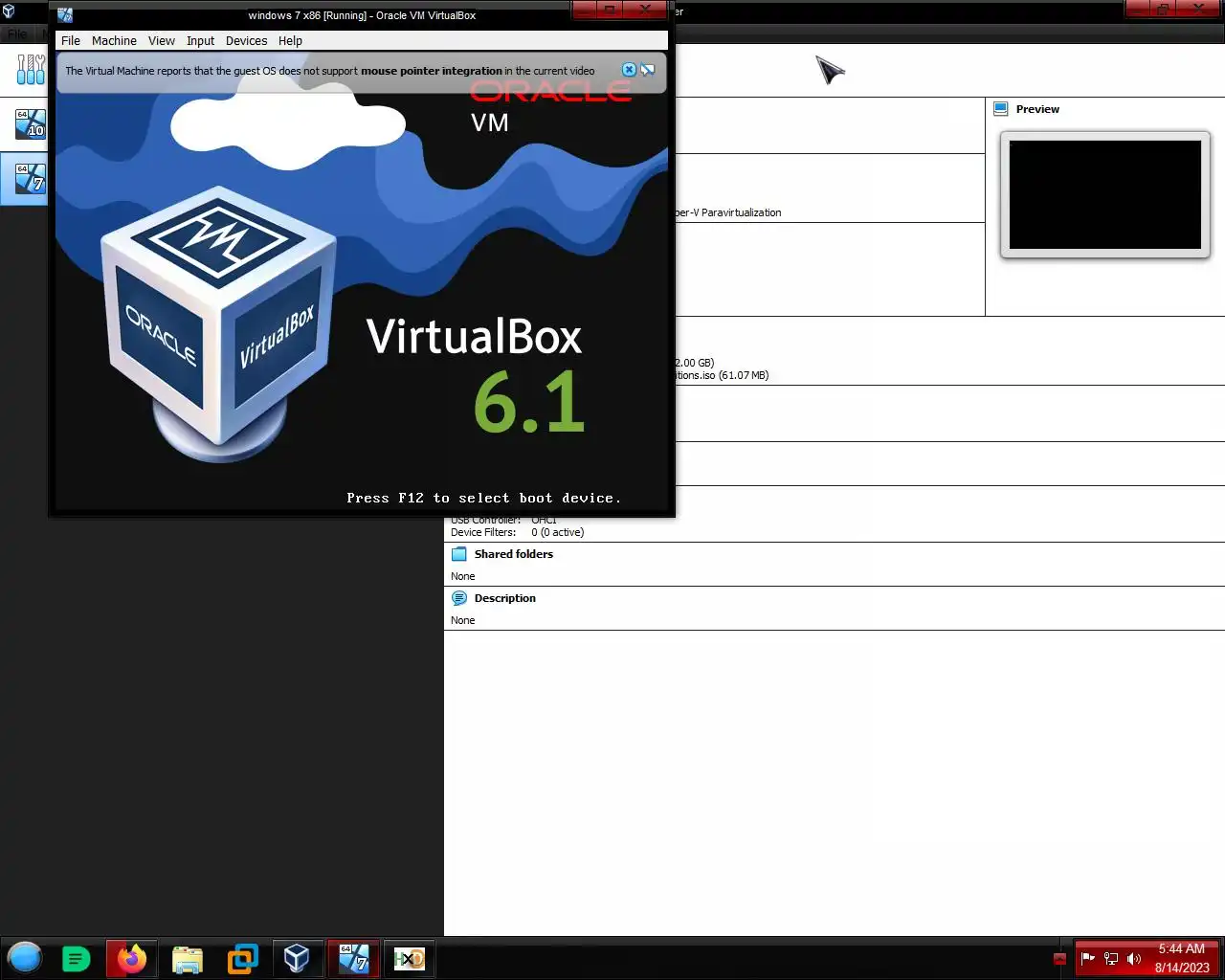Launch Firefox from the taskbar
This screenshot has height=980, width=1225.
pyautogui.click(x=132, y=958)
